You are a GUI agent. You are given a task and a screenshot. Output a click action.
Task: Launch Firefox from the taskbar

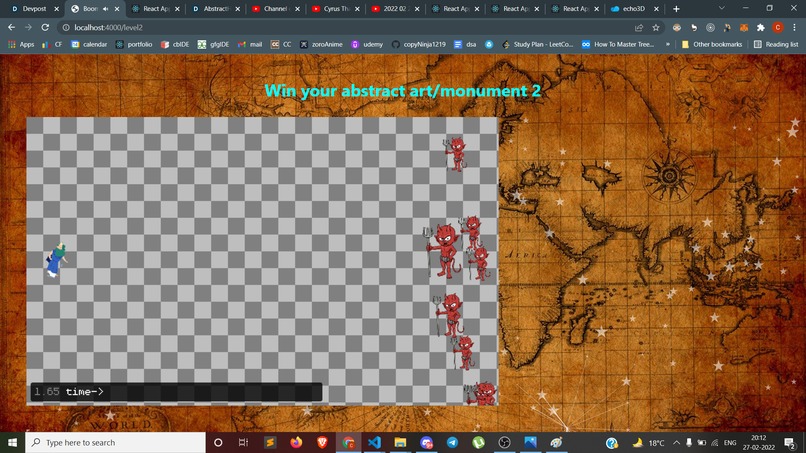coord(296,442)
